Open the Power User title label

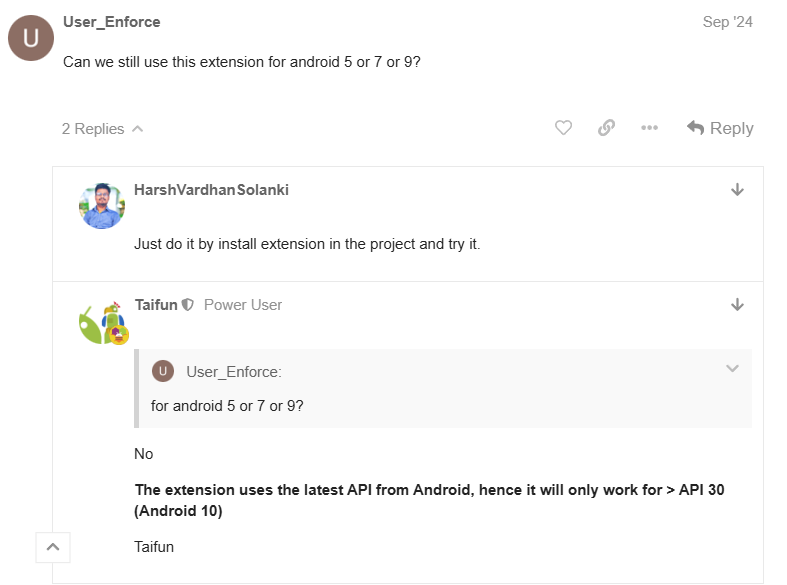coord(243,305)
